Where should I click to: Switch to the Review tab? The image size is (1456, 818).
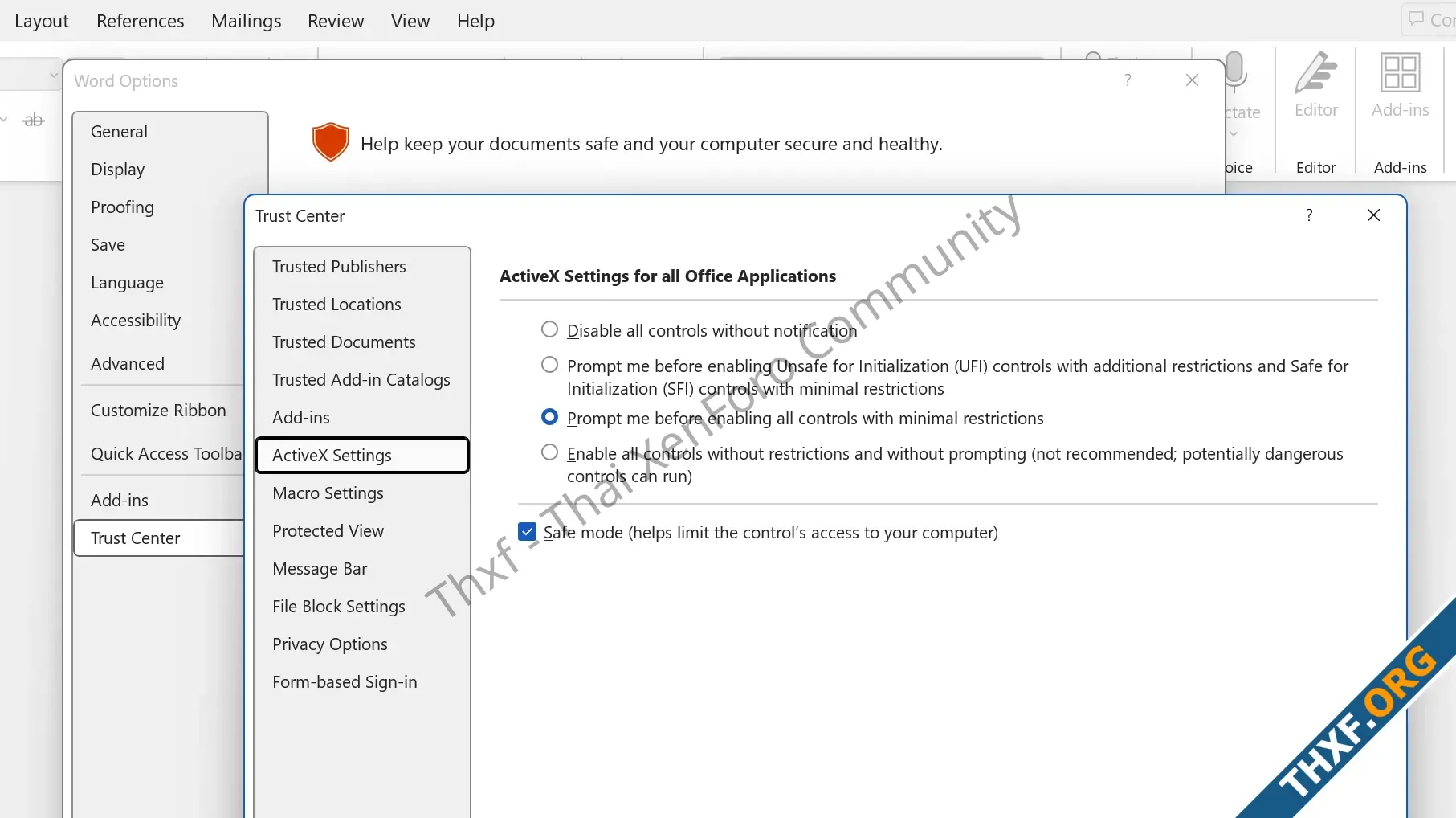click(336, 21)
